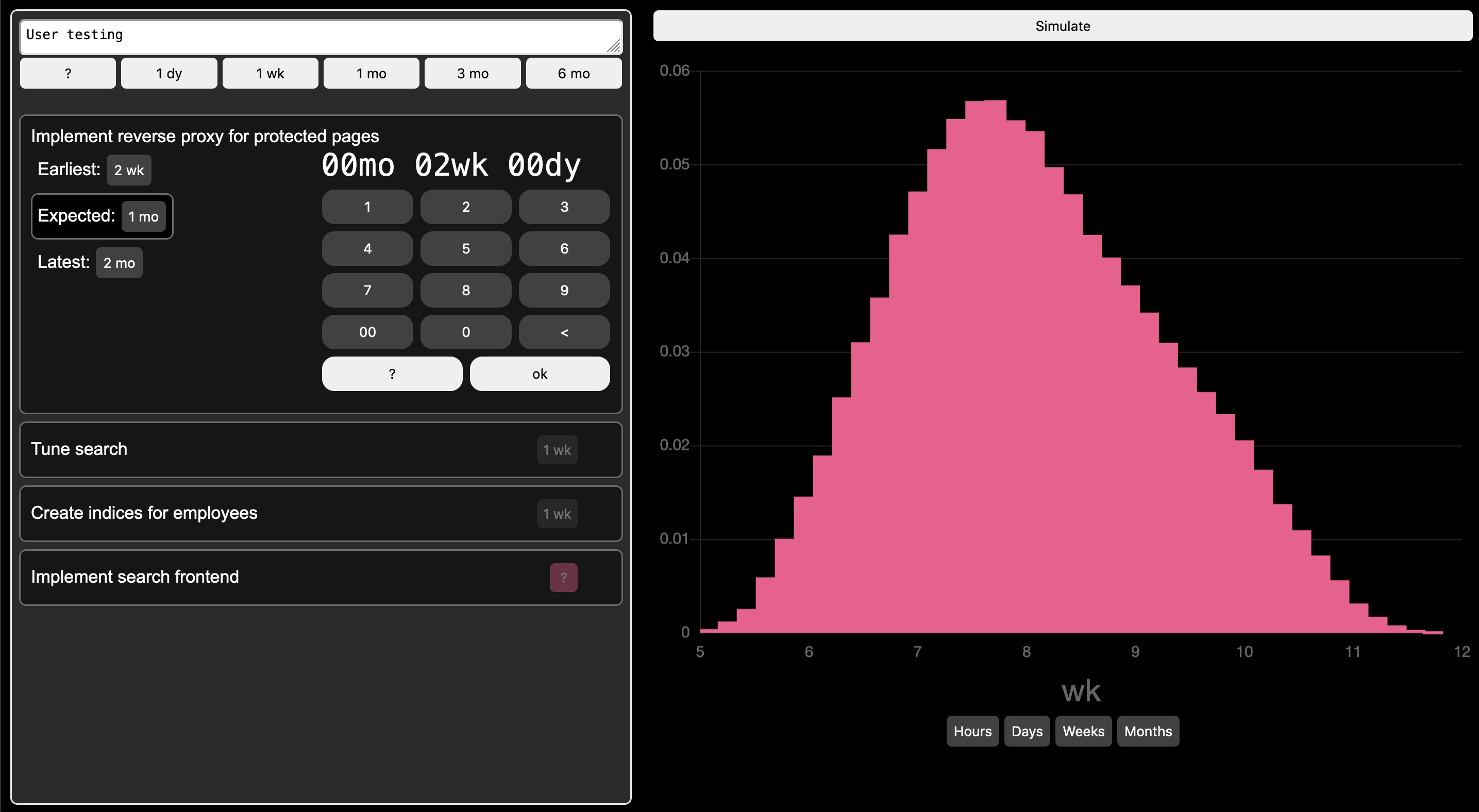Expand Create indices for employees task
This screenshot has width=1479, height=812.
coord(321,514)
